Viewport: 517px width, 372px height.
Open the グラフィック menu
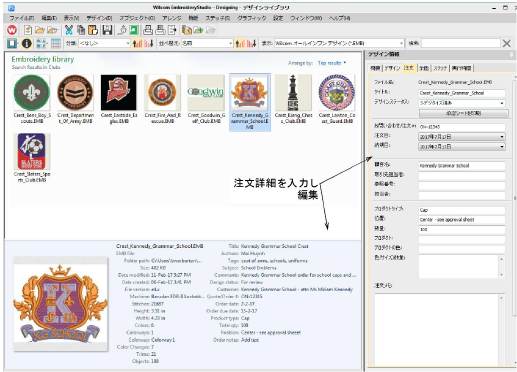tap(251, 18)
